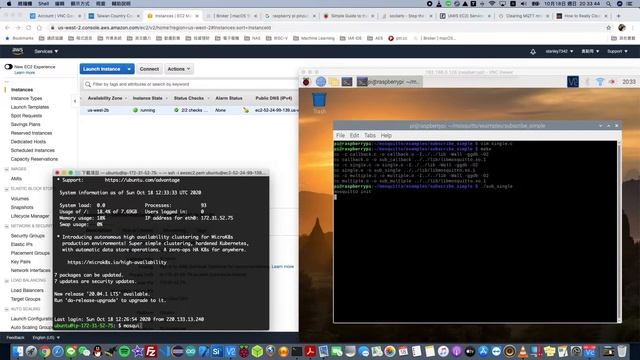
Task: Open the Help menu in the Pi terminal
Action: 386,135
